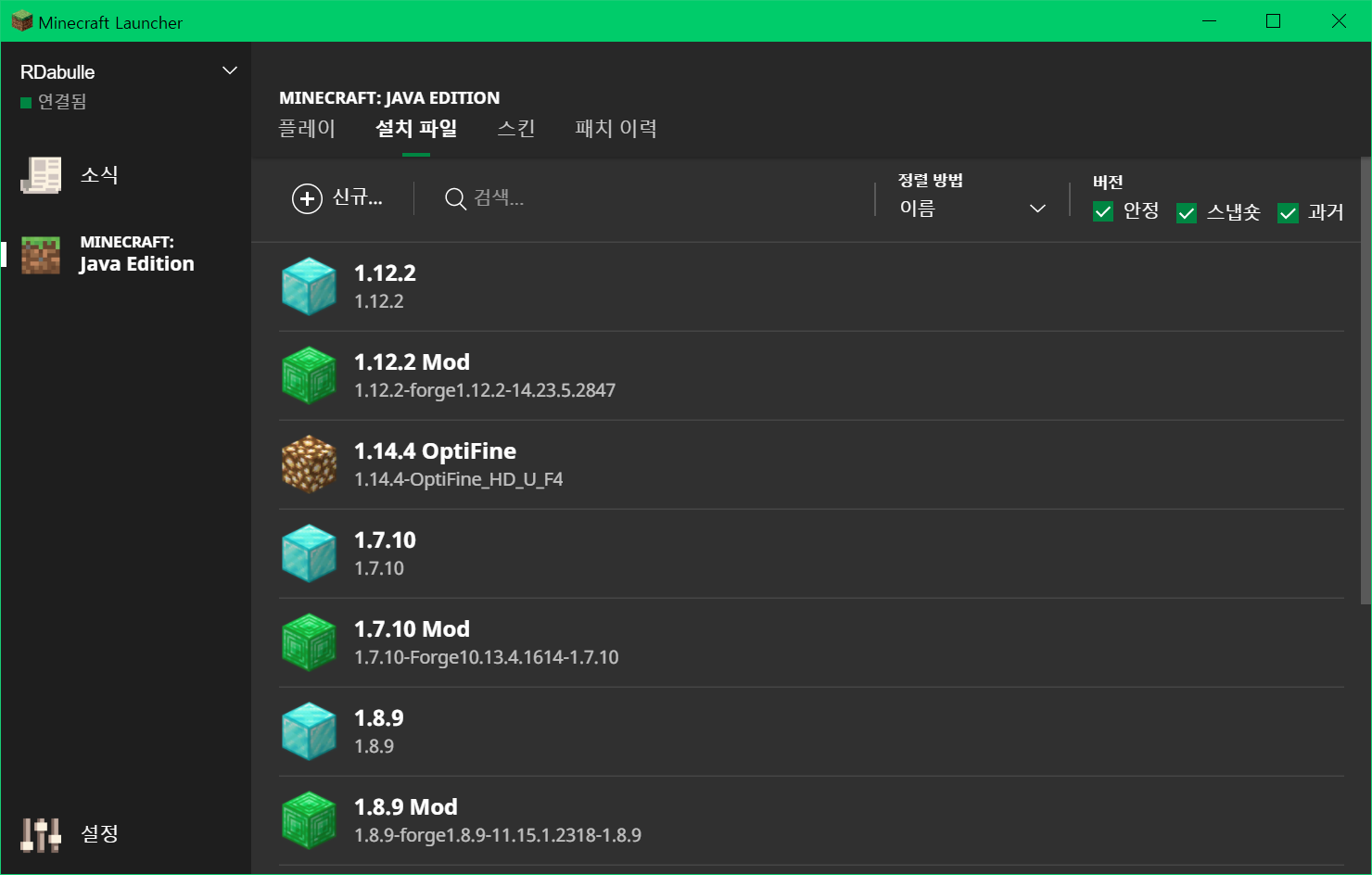Screen dimensions: 1372x875
Task: Open the 소식 section label
Action: [99, 175]
